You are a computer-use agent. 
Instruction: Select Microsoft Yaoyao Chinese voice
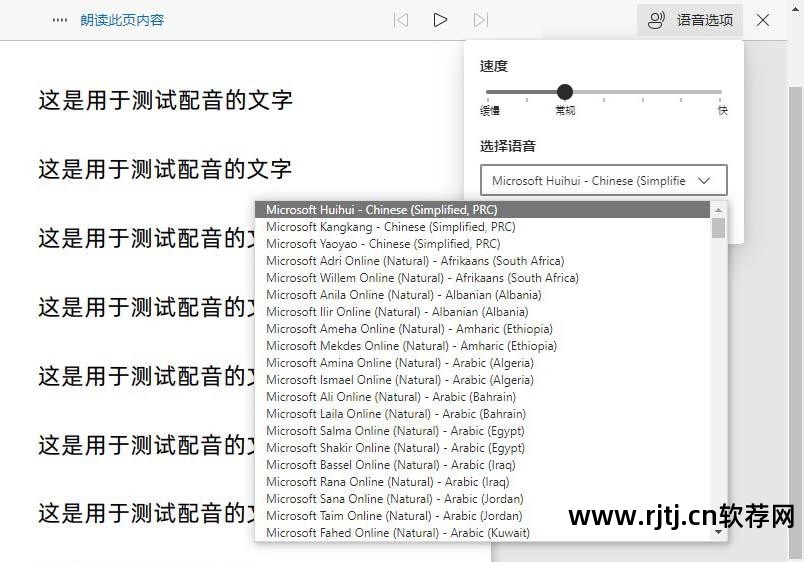click(482, 244)
